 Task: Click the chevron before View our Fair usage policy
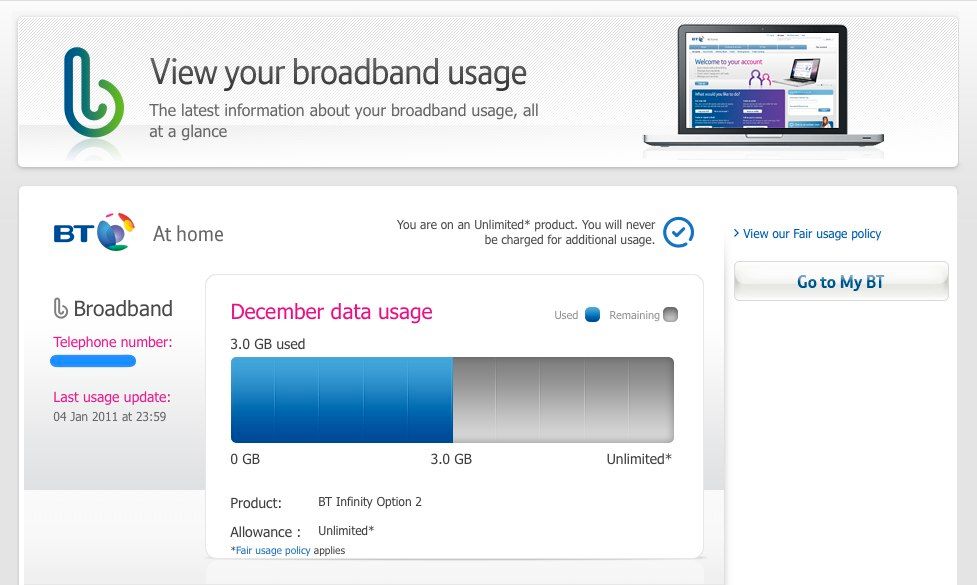point(737,233)
